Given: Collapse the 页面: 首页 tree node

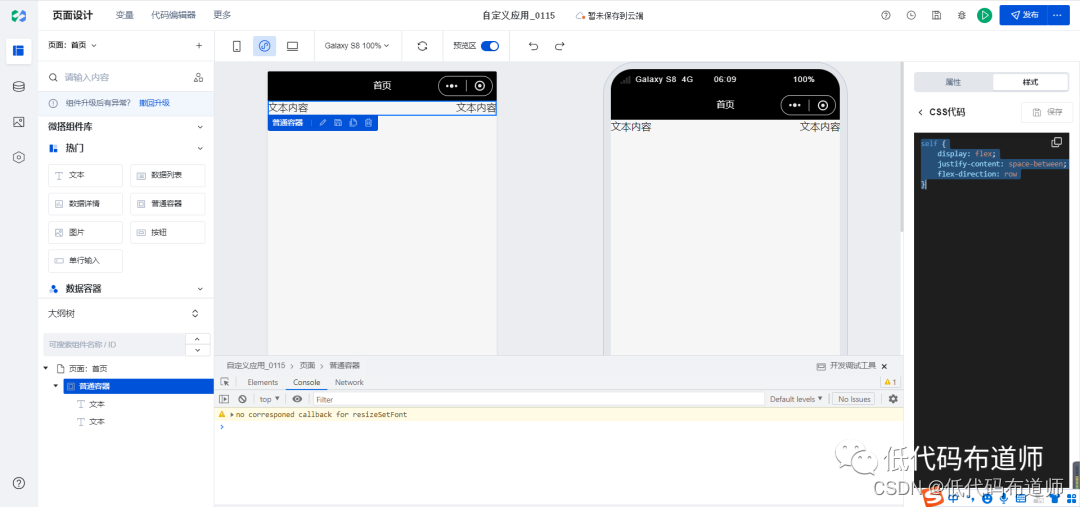Looking at the screenshot, I should point(46,369).
